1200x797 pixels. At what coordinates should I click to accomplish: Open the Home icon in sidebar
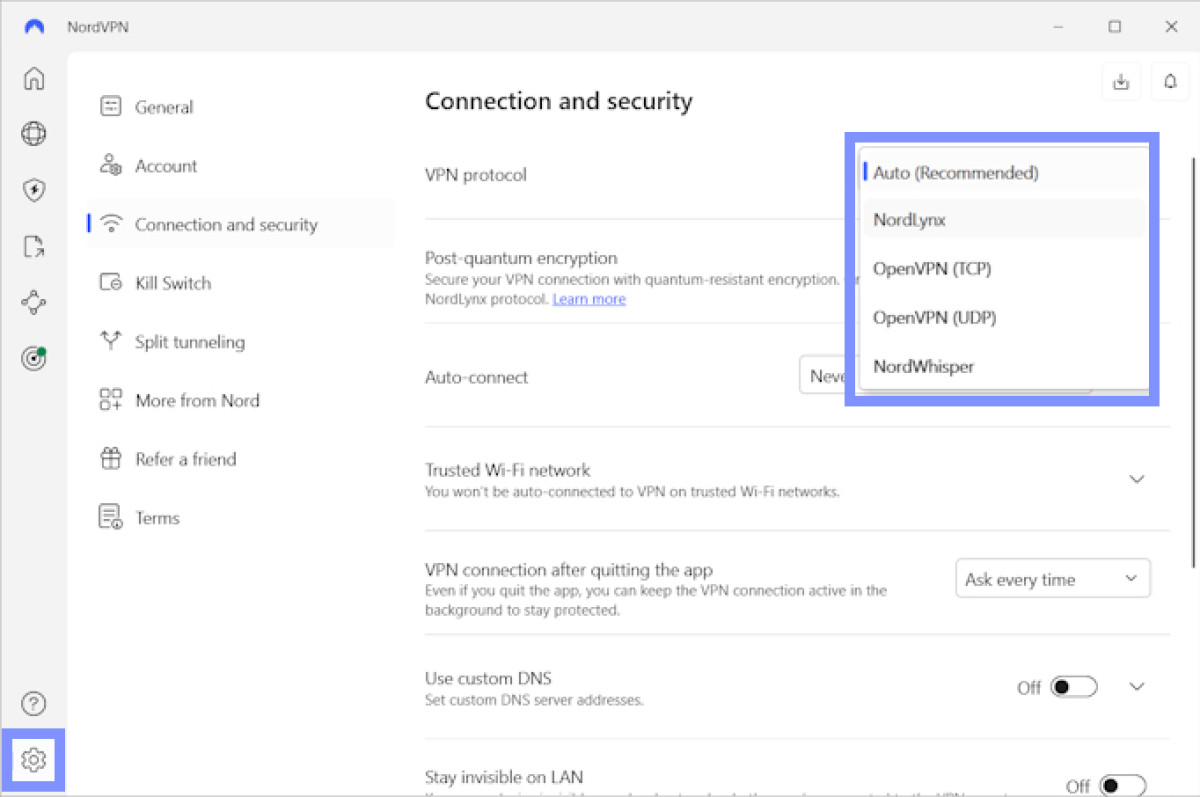pyautogui.click(x=34, y=78)
